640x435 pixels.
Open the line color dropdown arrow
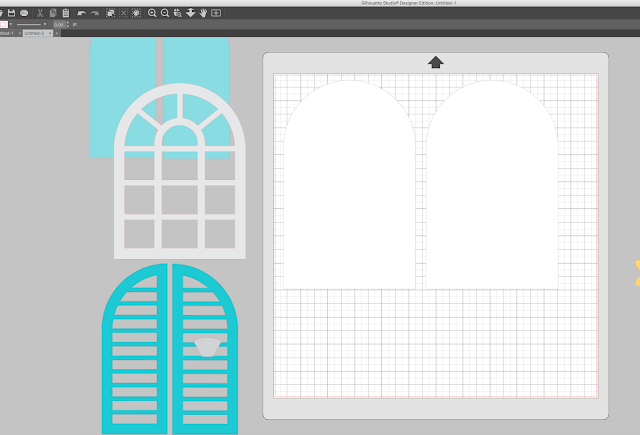click(x=11, y=24)
